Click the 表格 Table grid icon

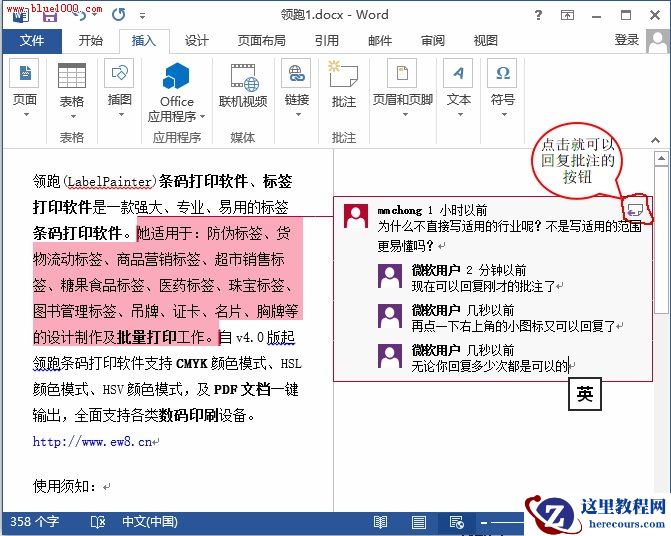click(x=72, y=75)
